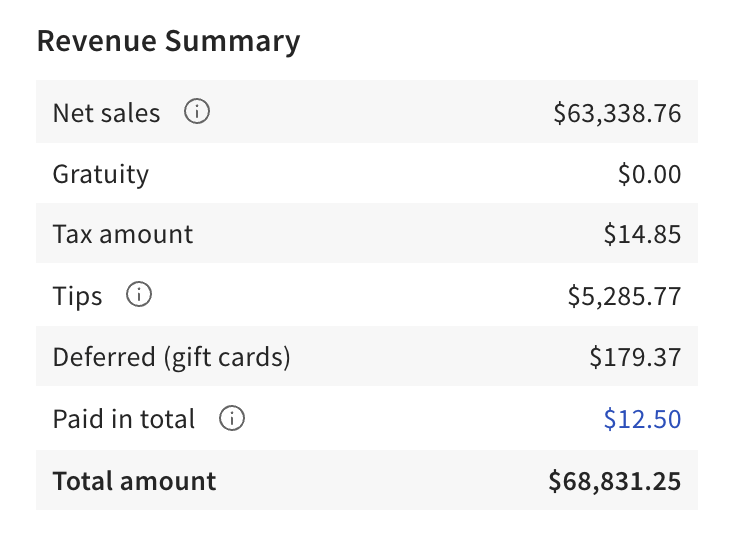The width and height of the screenshot is (732, 554).
Task: Click the tax value $14.85
Action: [642, 235]
